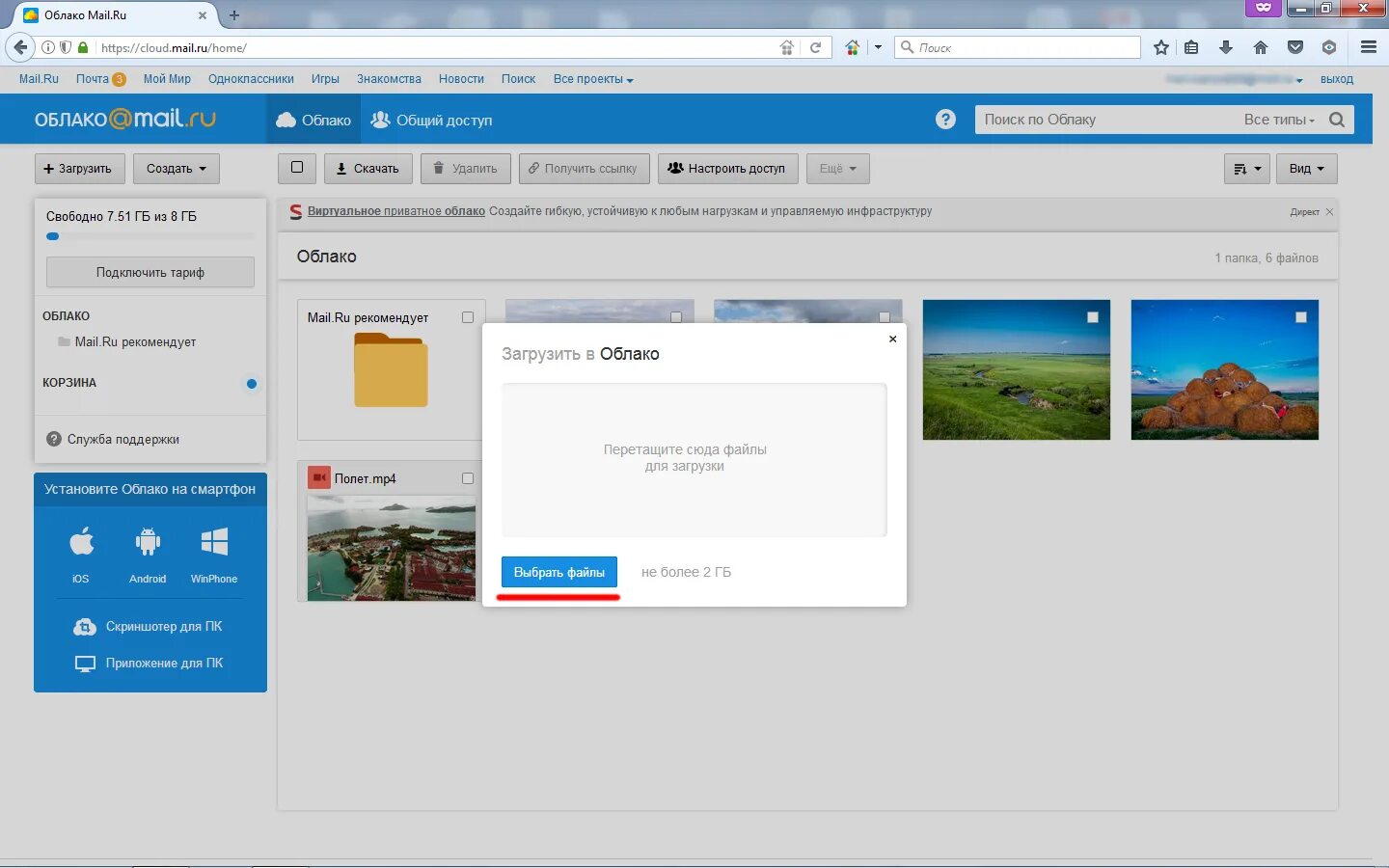Click the help question mark icon
This screenshot has height=868, width=1389.
pos(945,120)
